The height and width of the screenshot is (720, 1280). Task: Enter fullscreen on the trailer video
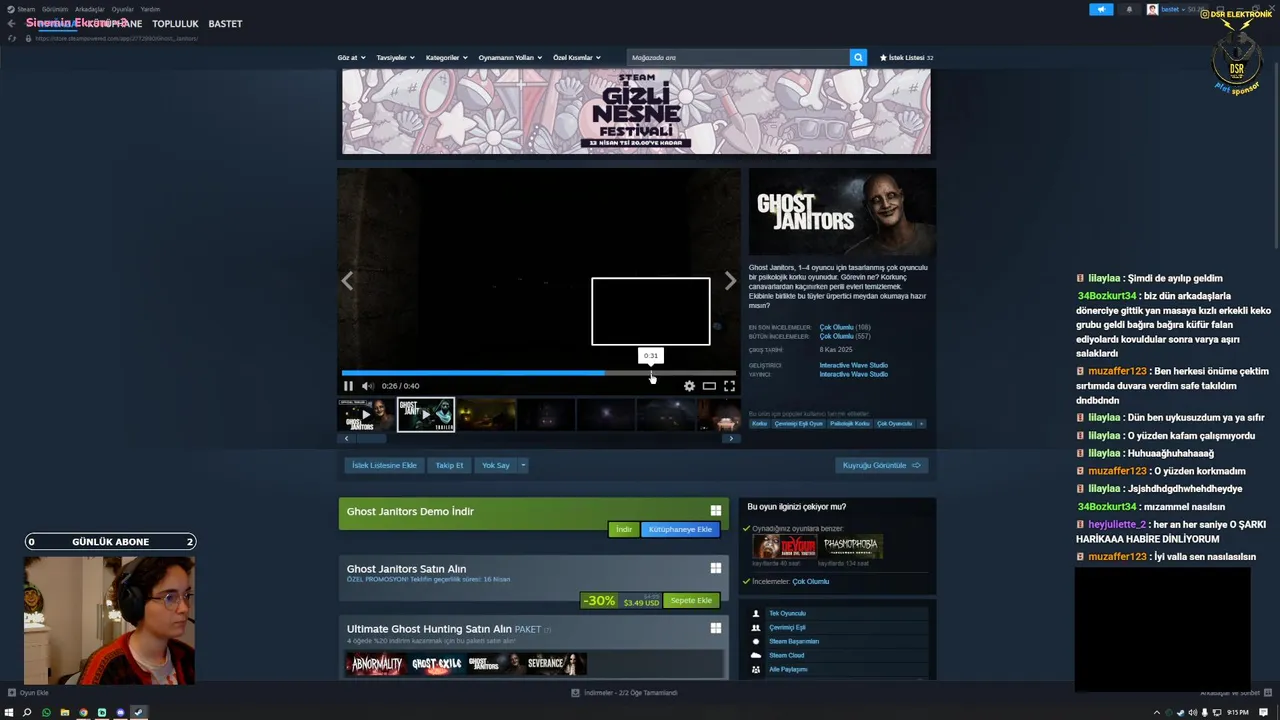click(729, 386)
